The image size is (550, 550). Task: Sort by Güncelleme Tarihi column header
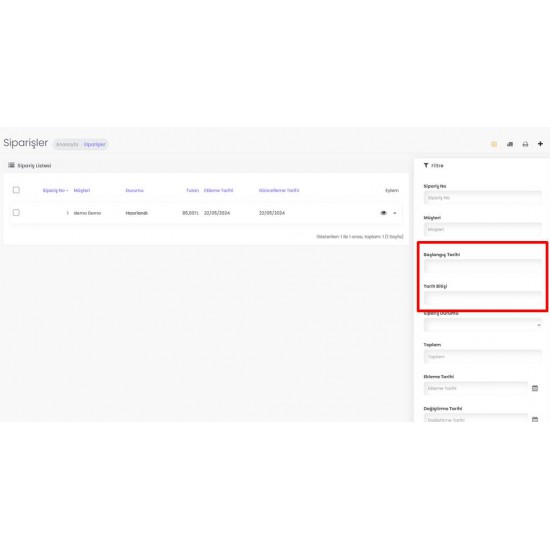(279, 190)
